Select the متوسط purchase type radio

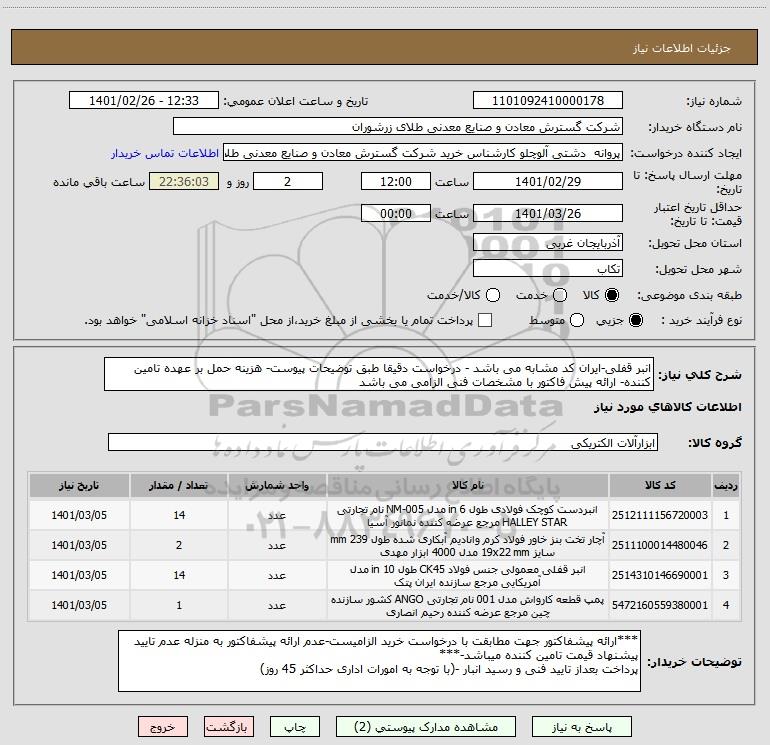pos(577,320)
